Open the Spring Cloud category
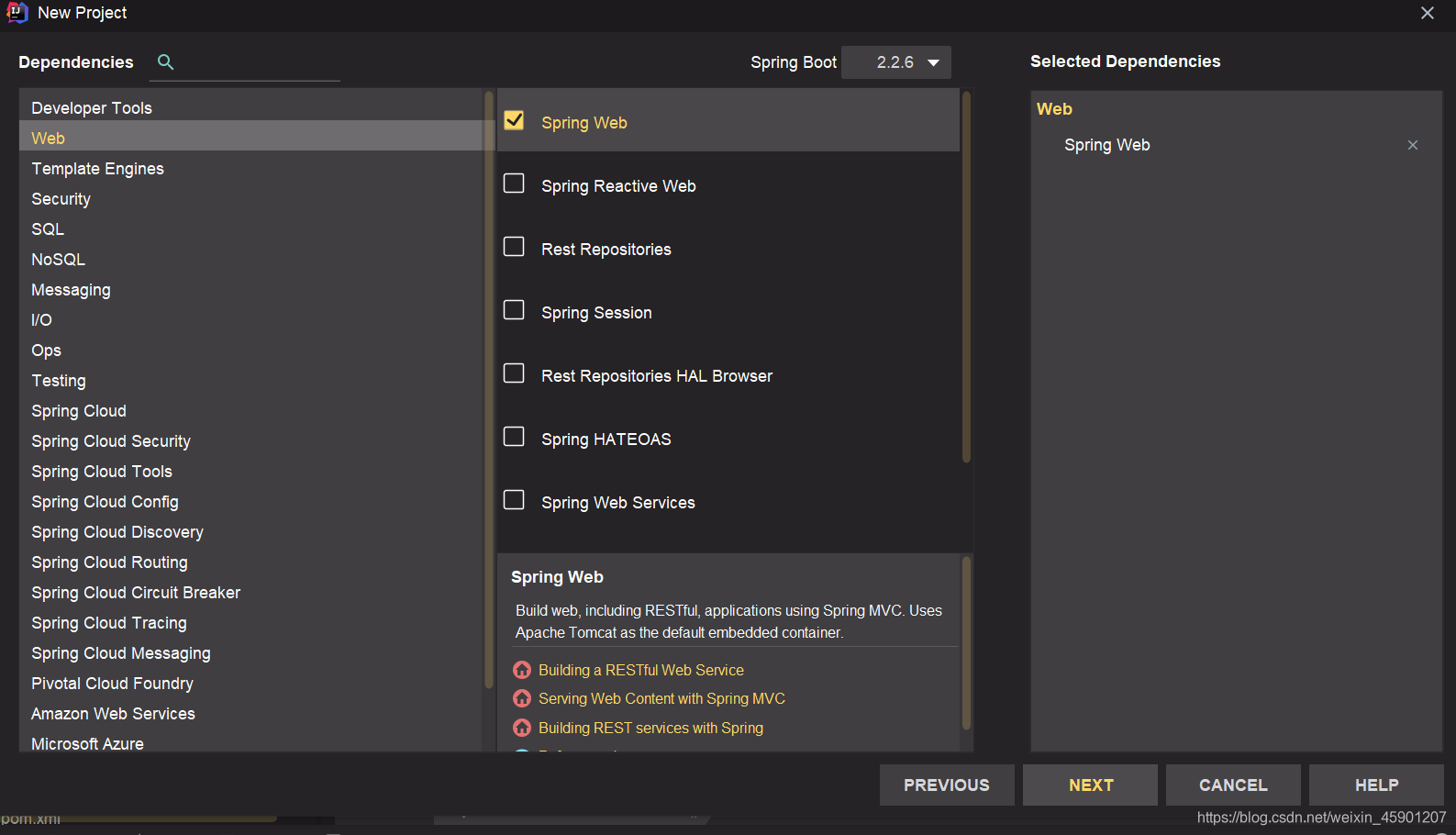The width and height of the screenshot is (1456, 835). (x=251, y=411)
